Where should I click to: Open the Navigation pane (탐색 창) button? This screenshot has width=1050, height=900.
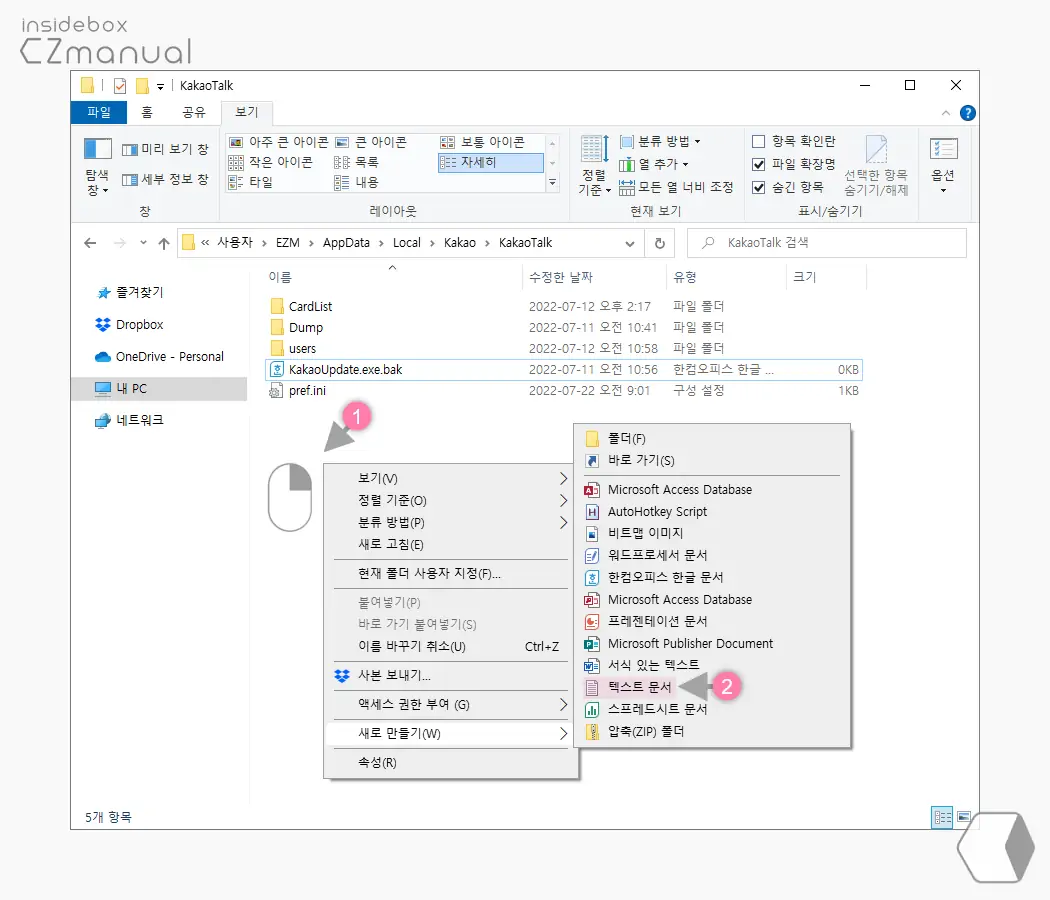[97, 166]
